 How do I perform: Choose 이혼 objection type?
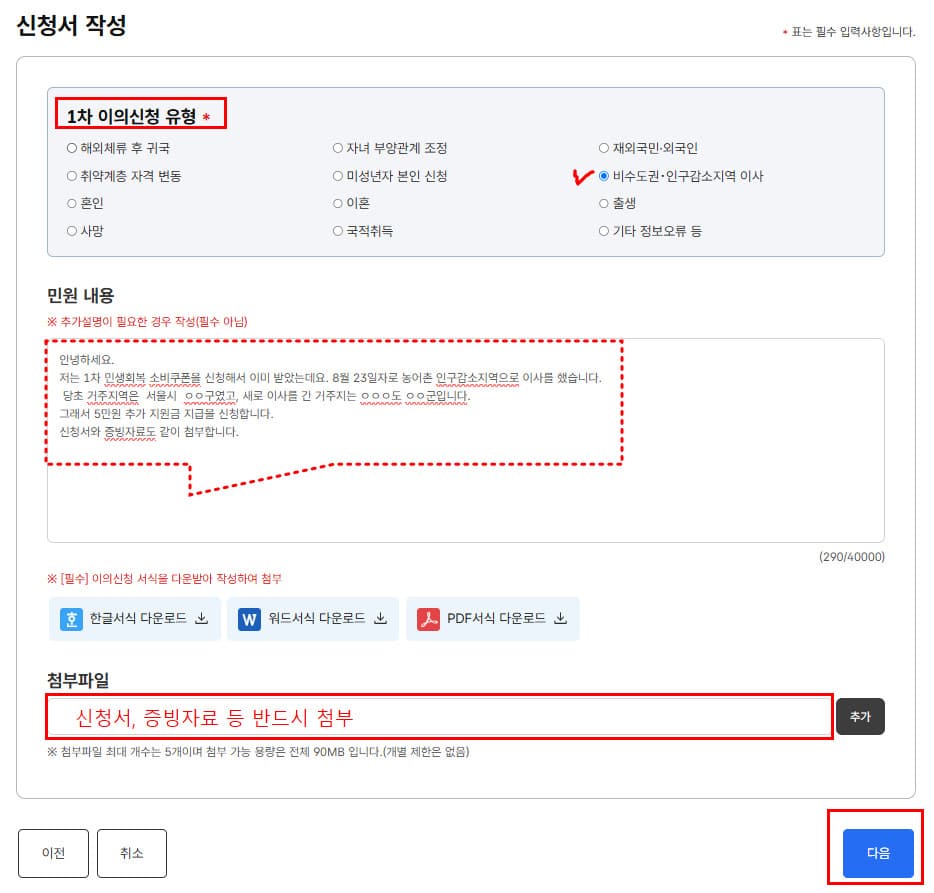point(338,204)
